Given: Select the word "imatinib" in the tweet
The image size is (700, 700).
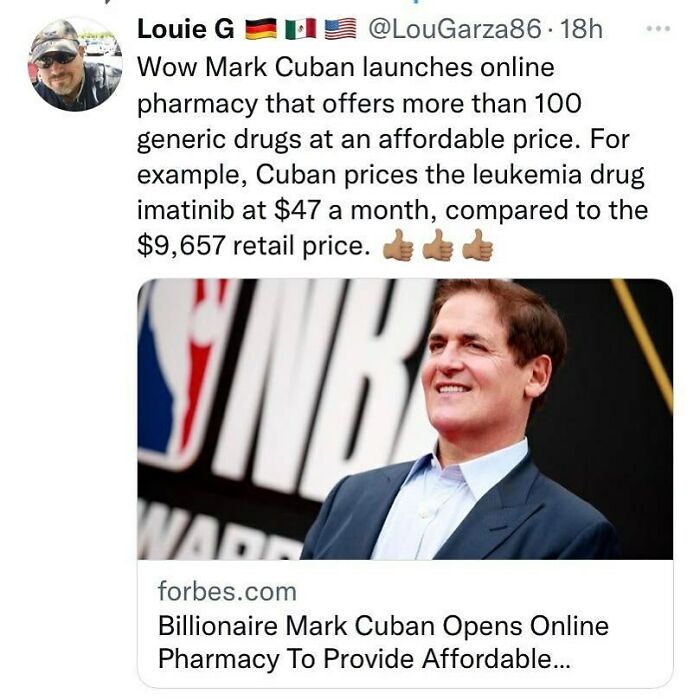Looking at the screenshot, I should [185, 210].
